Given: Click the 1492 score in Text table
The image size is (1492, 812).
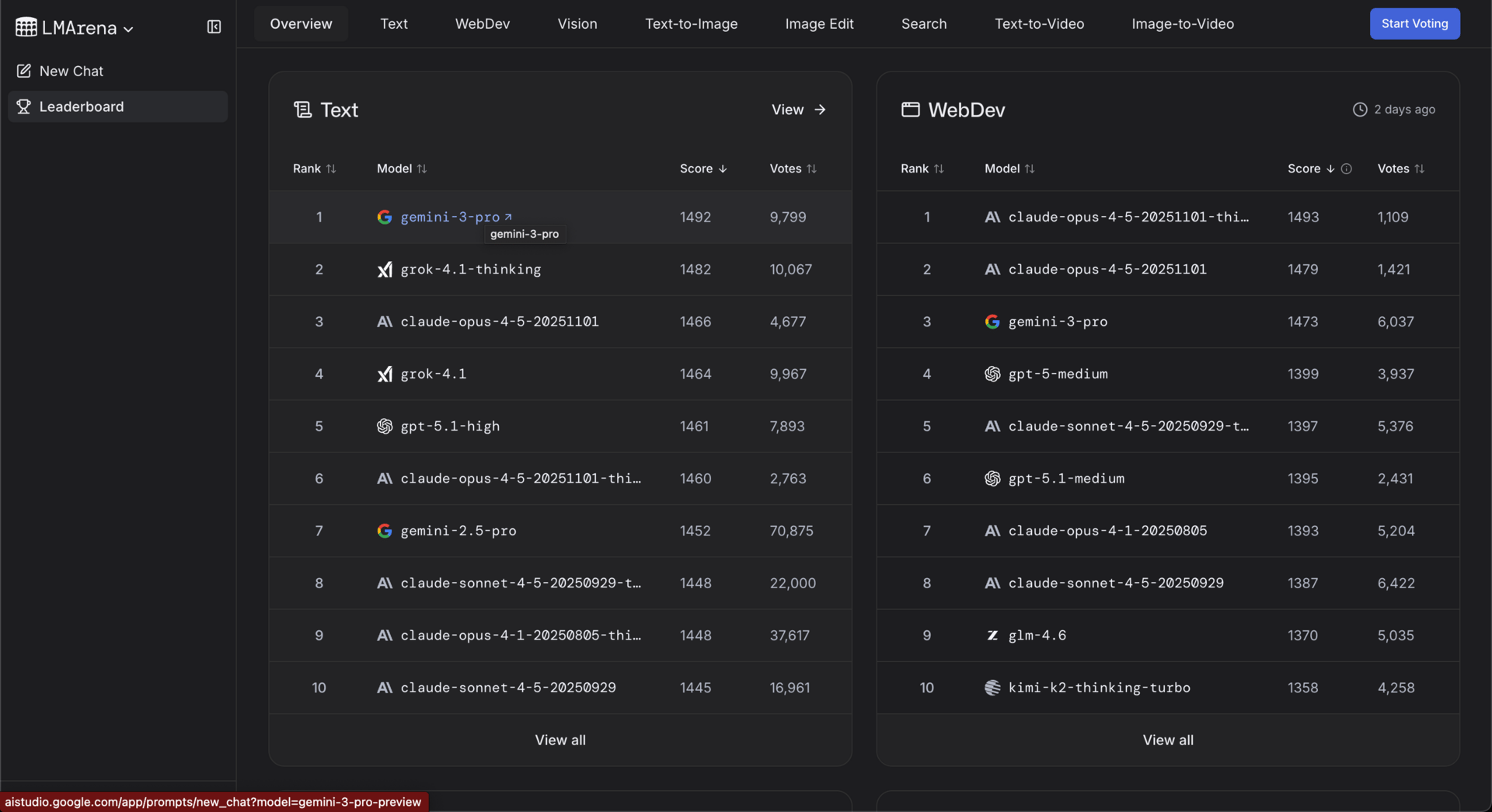Looking at the screenshot, I should tap(695, 217).
